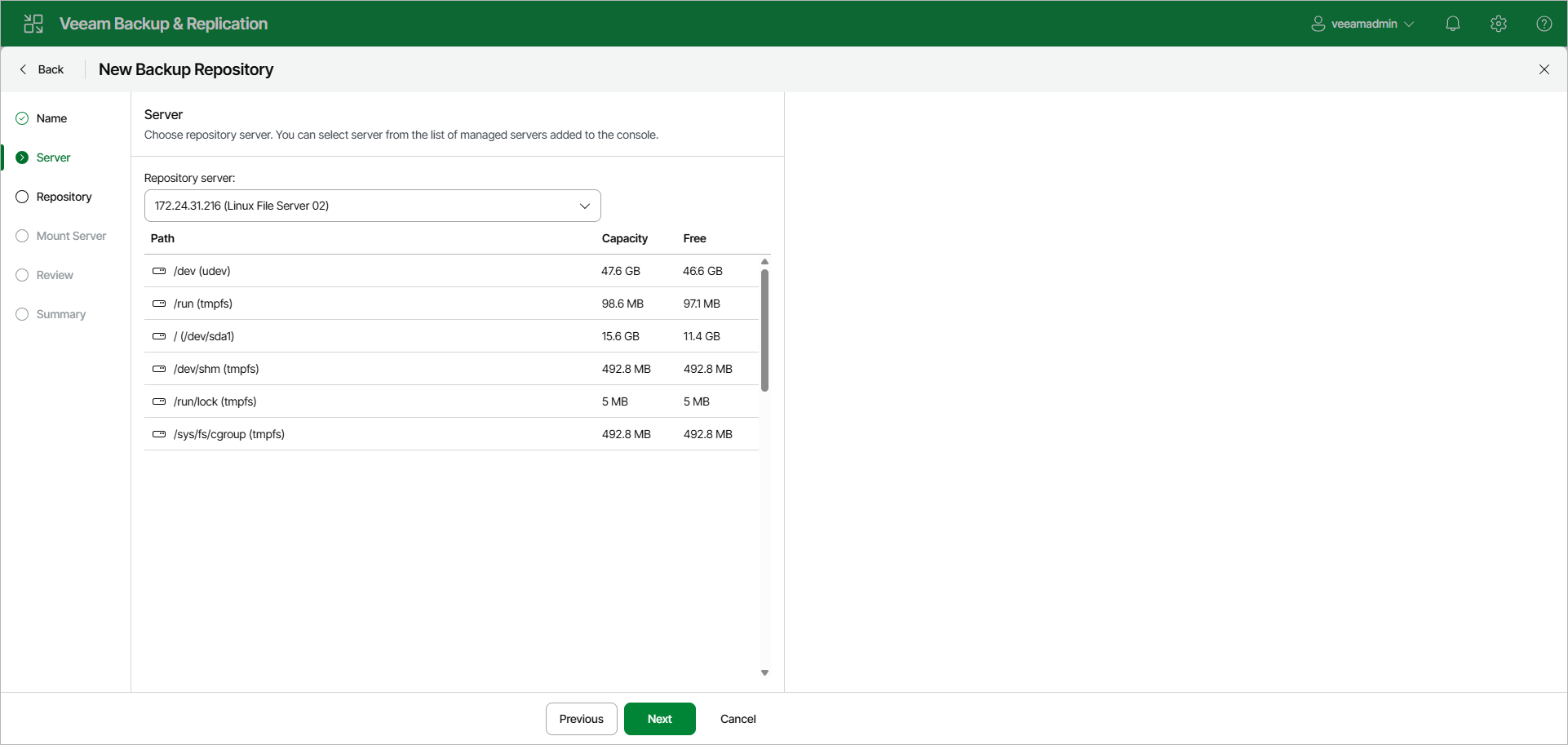Click the disk icon for / (/dev/sda1)

point(159,336)
